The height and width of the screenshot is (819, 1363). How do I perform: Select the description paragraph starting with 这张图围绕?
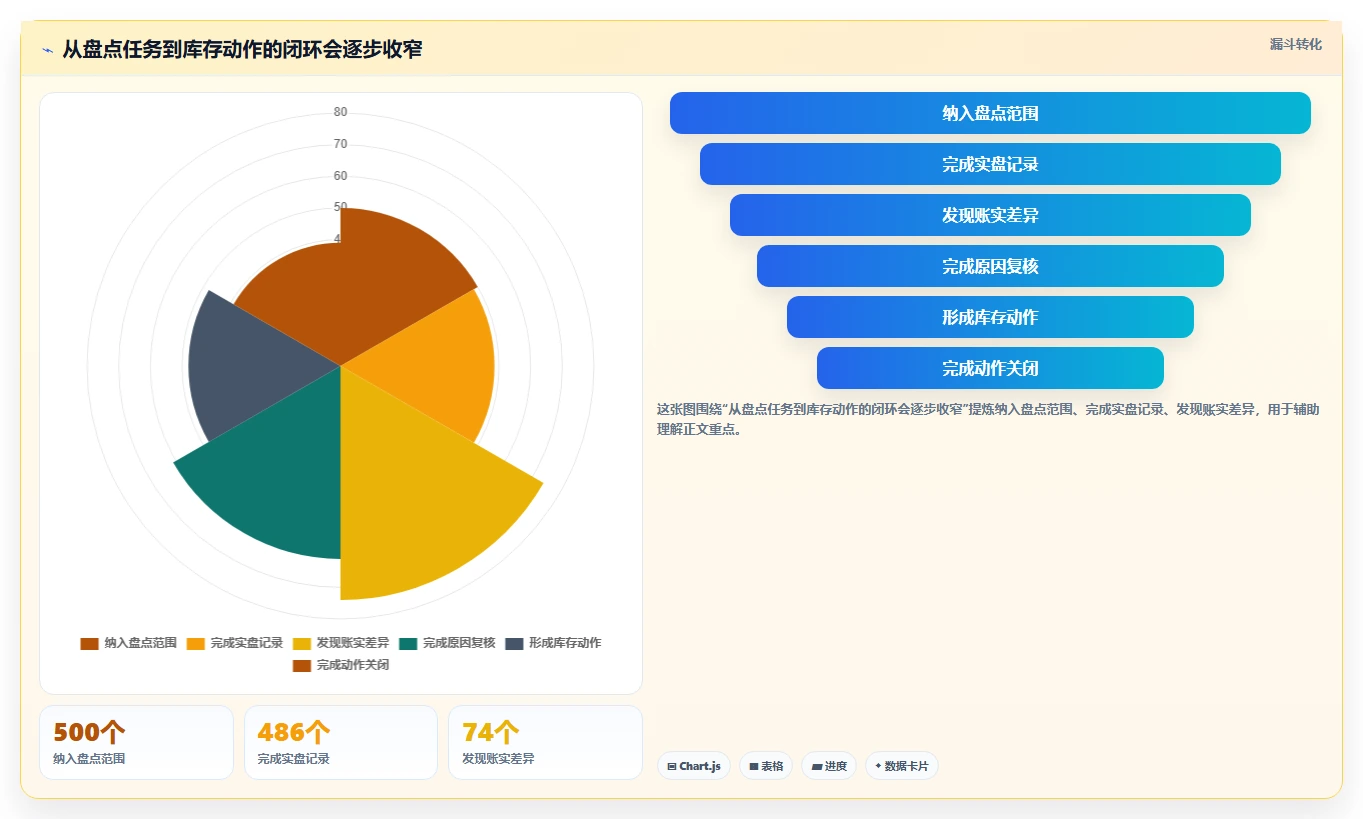[988, 419]
